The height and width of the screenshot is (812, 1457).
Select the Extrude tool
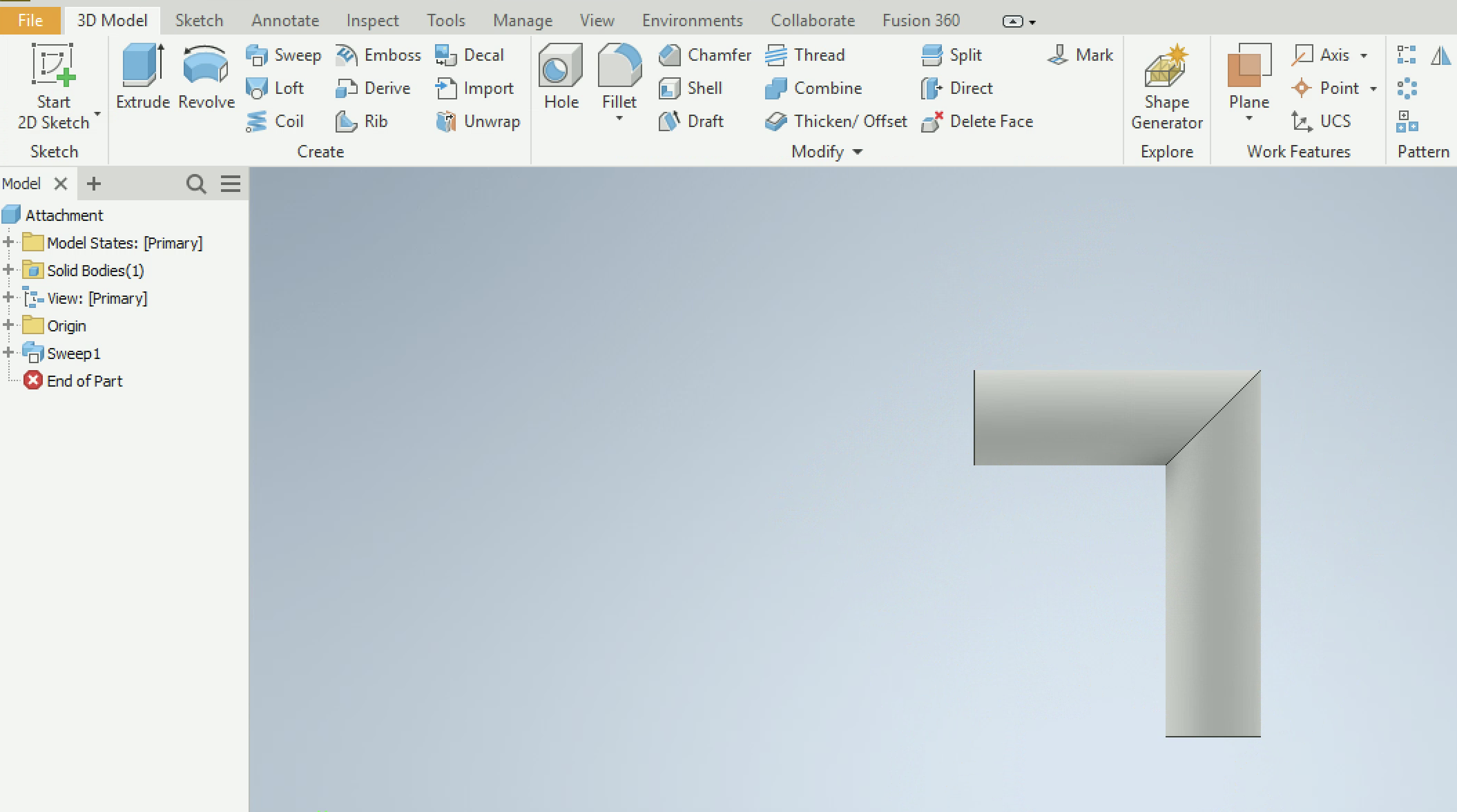click(x=141, y=76)
